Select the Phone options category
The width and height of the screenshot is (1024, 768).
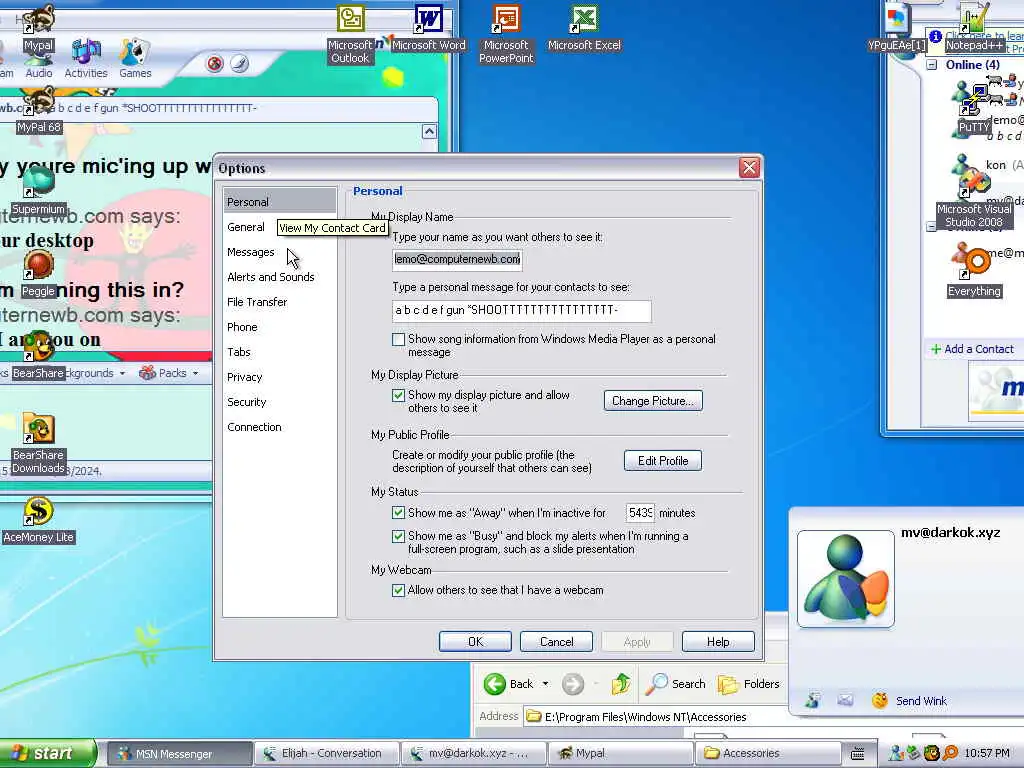point(242,327)
